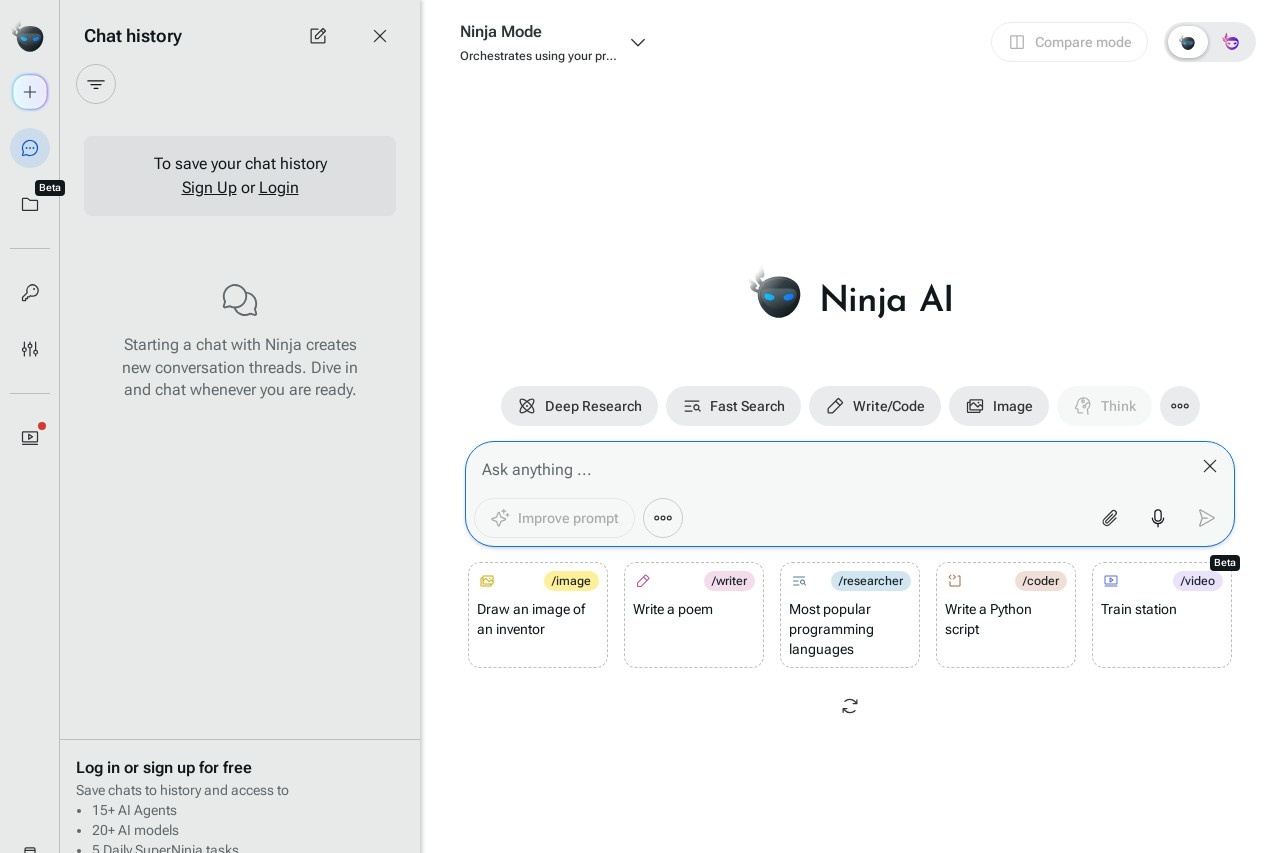This screenshot has width=1280, height=853.
Task: Open the chat history bubble icon
Action: [x=30, y=148]
